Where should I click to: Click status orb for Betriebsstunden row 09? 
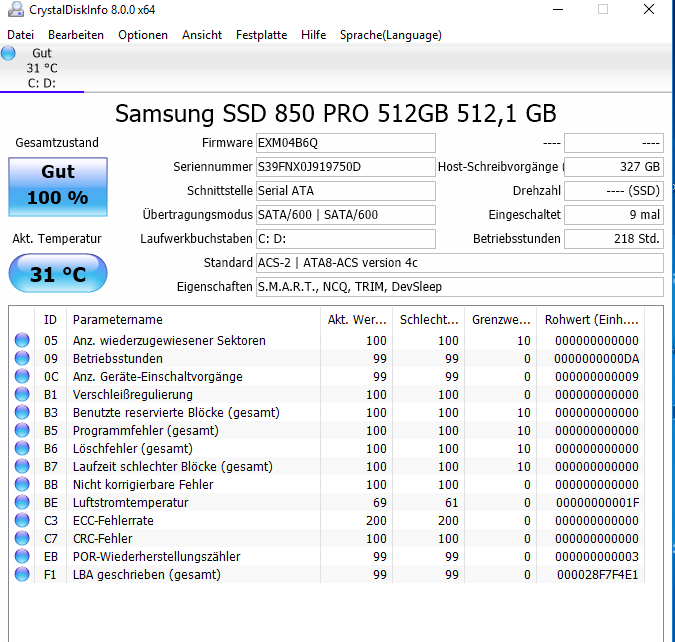22,358
